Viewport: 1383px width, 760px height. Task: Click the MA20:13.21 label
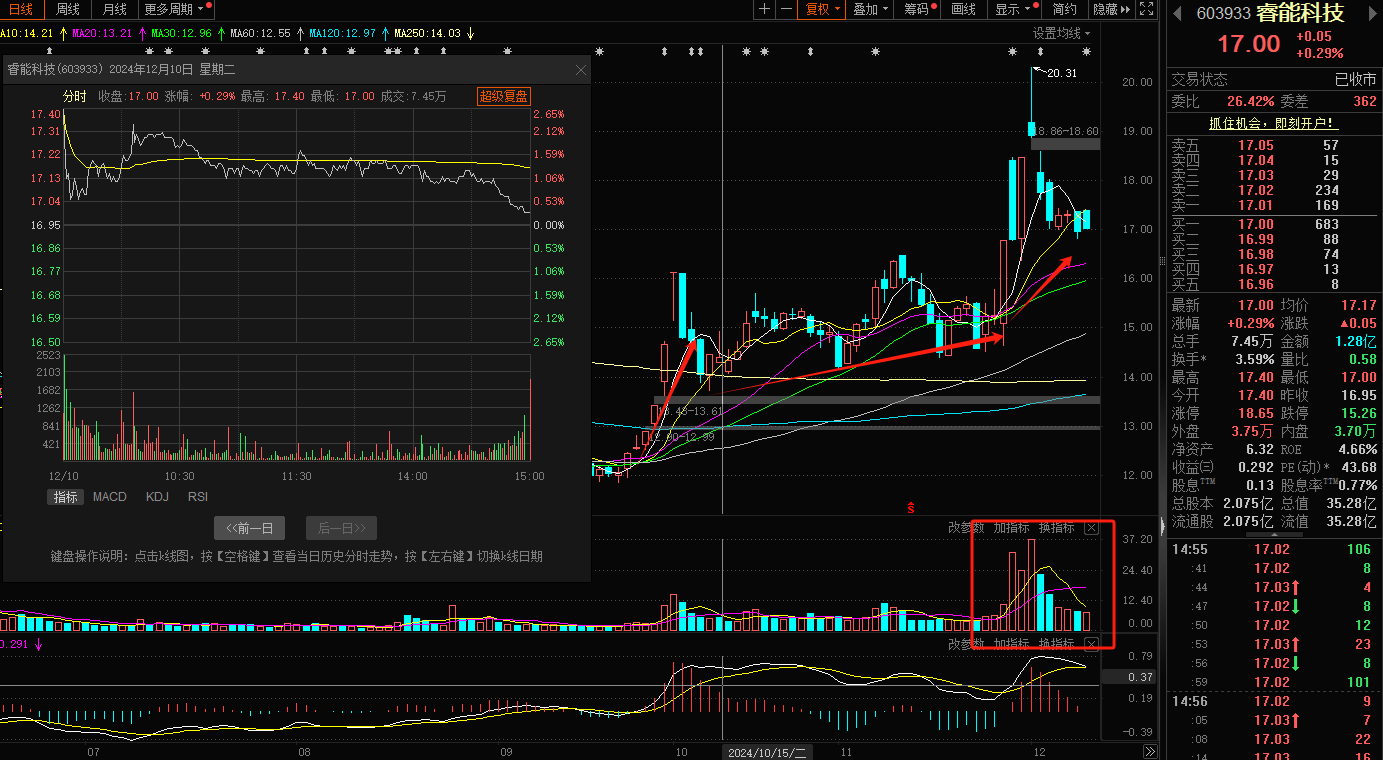tap(102, 33)
